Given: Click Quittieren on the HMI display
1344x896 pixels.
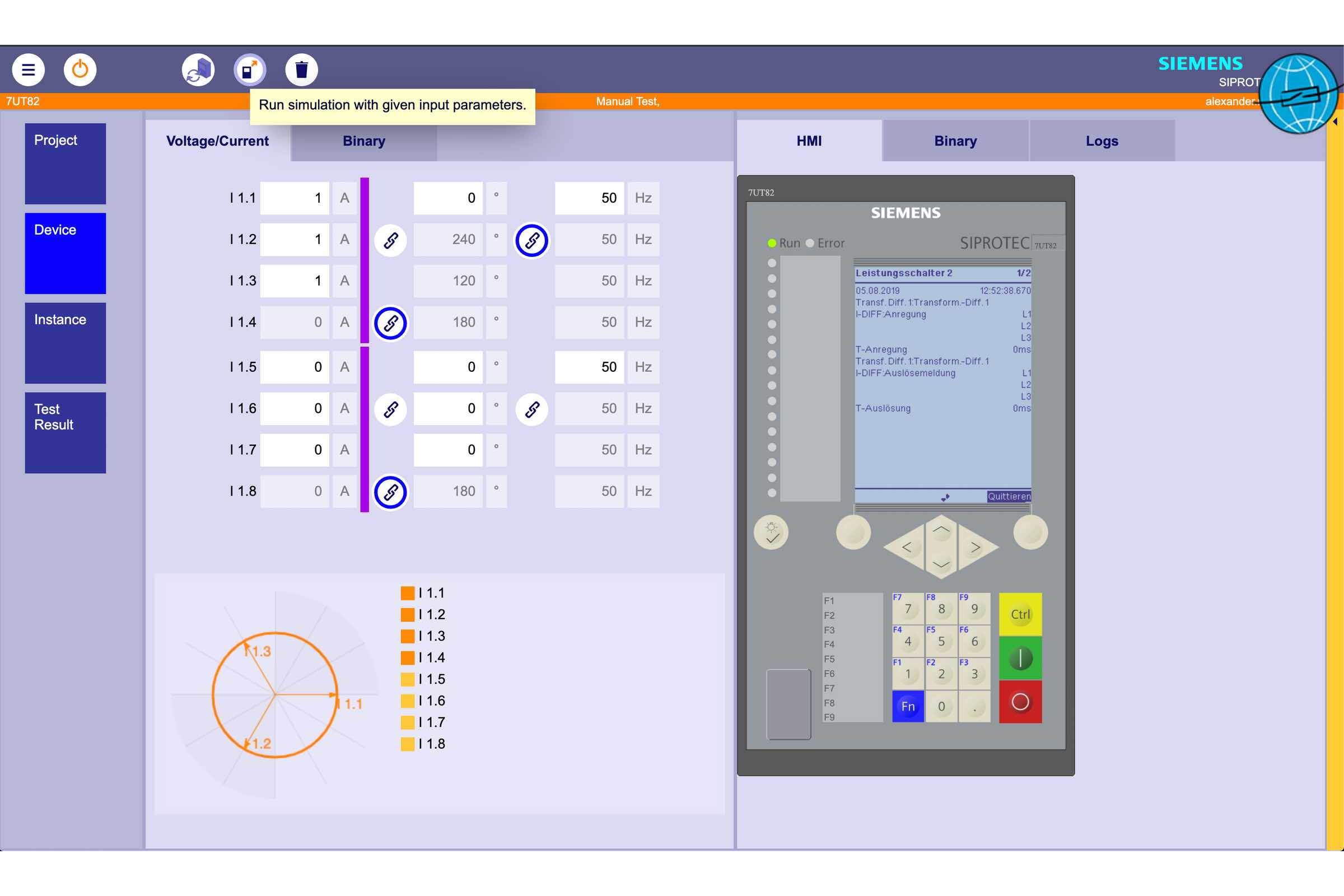Looking at the screenshot, I should pos(1009,497).
